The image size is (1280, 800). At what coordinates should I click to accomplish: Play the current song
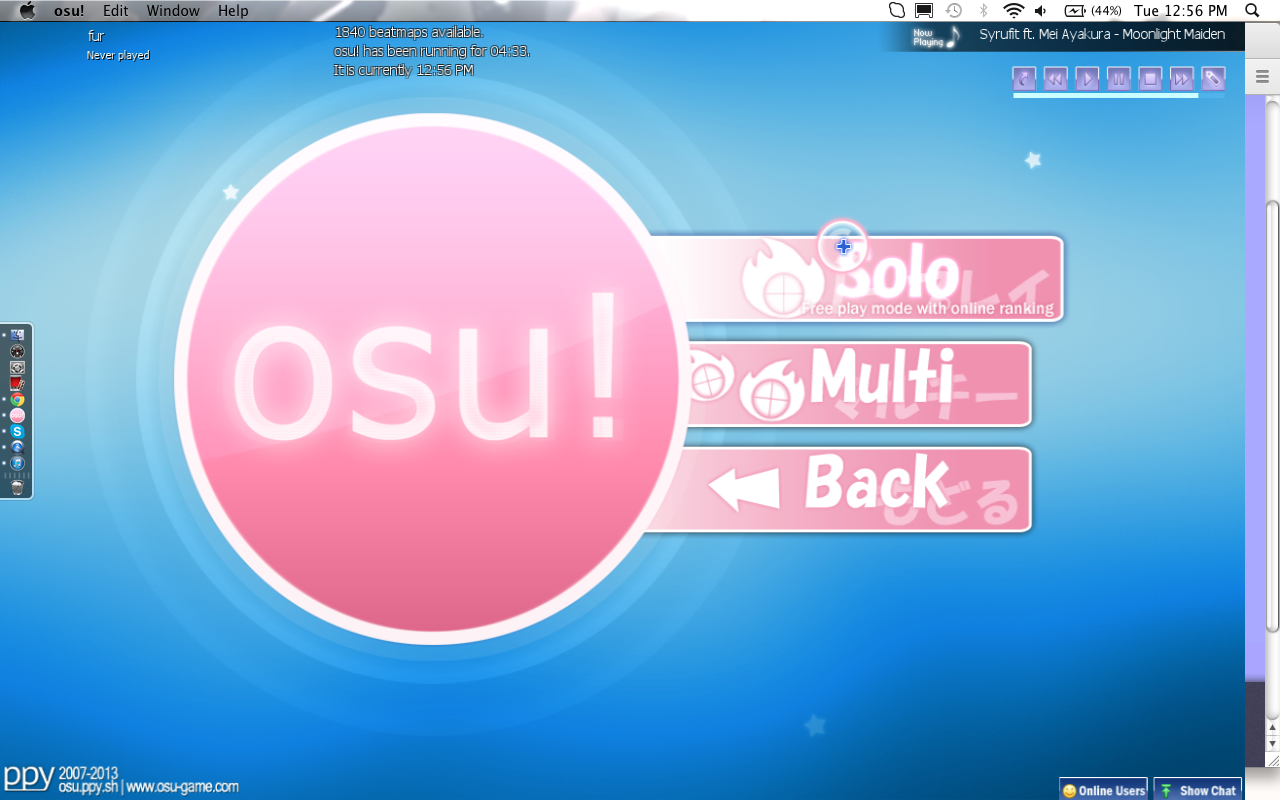pyautogui.click(x=1087, y=79)
